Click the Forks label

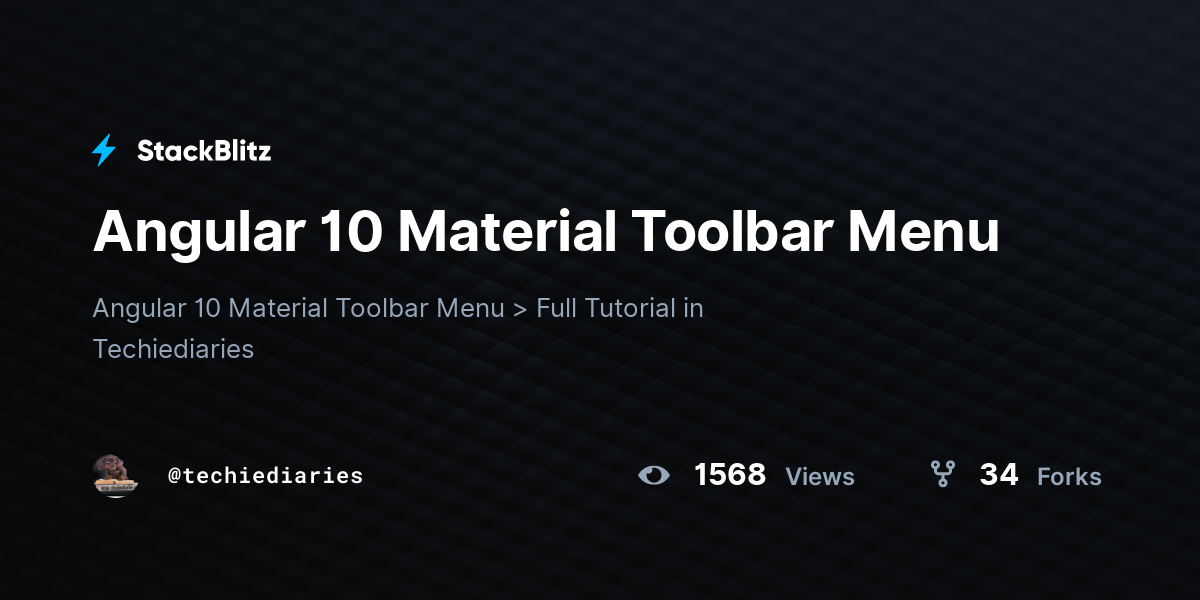tap(1069, 477)
